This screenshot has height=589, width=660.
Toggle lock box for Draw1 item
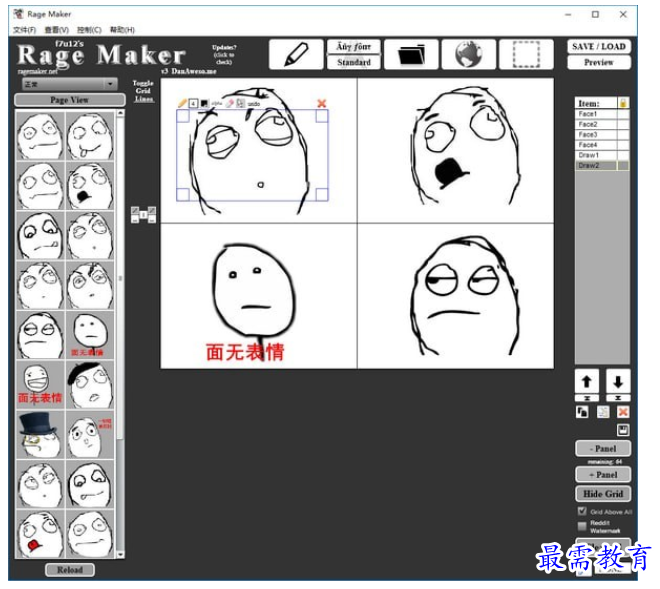[623, 155]
